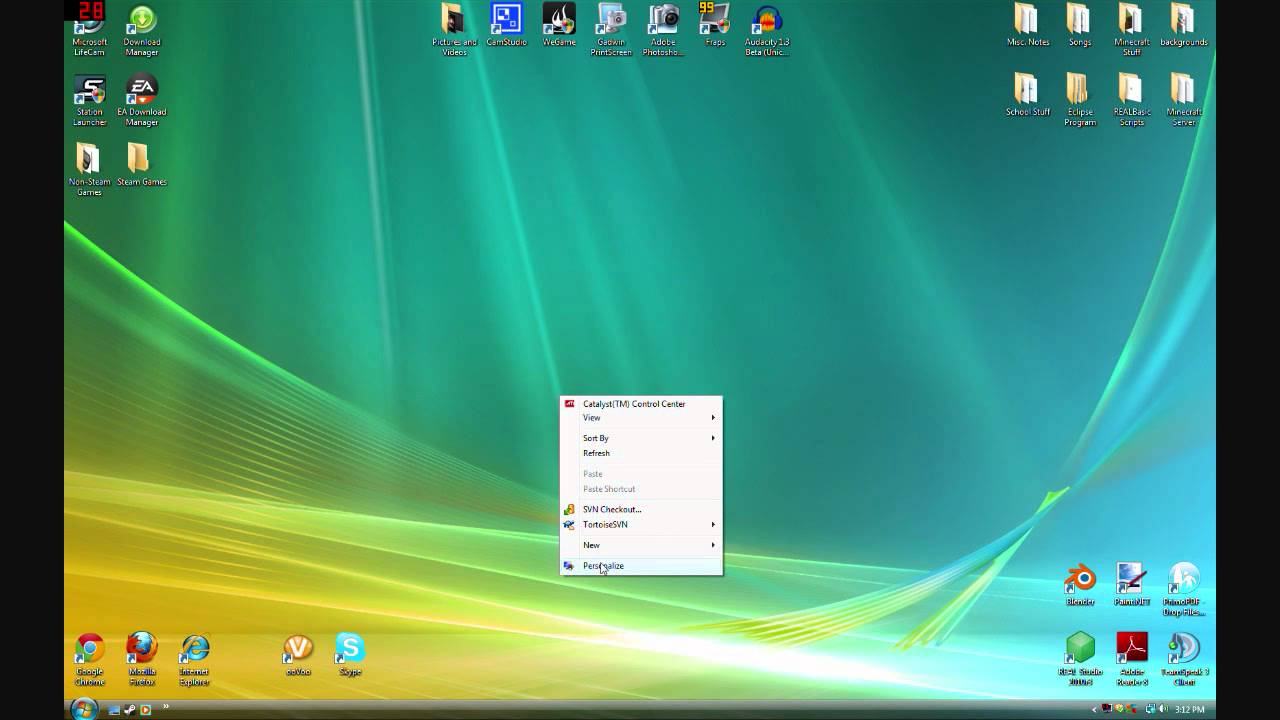This screenshot has width=1280, height=720.
Task: Expand the New submenu
Action: (641, 545)
